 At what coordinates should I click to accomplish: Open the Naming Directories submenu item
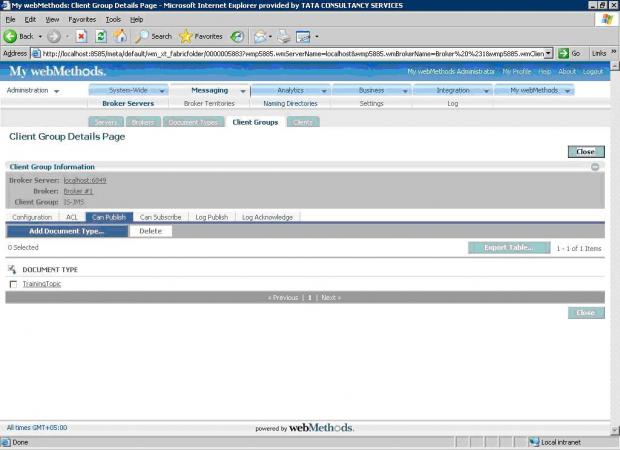point(290,103)
